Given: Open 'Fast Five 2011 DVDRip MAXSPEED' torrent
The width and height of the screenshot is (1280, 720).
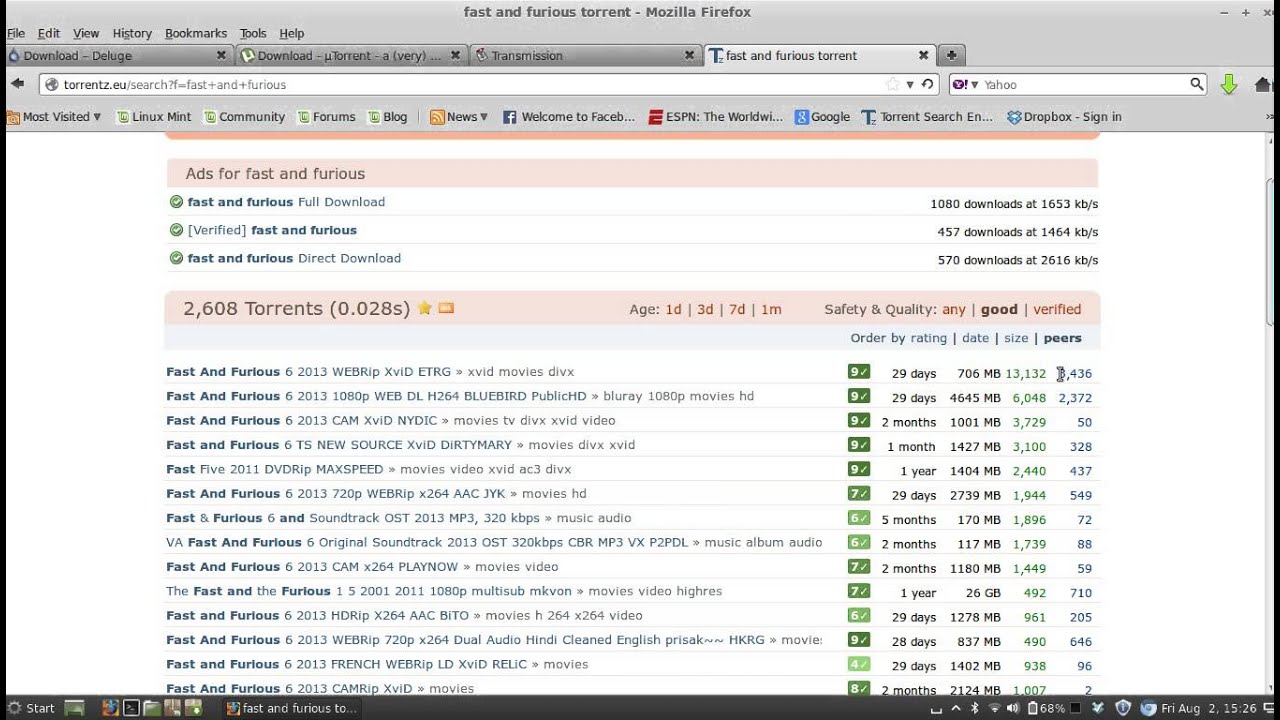Looking at the screenshot, I should tap(275, 469).
